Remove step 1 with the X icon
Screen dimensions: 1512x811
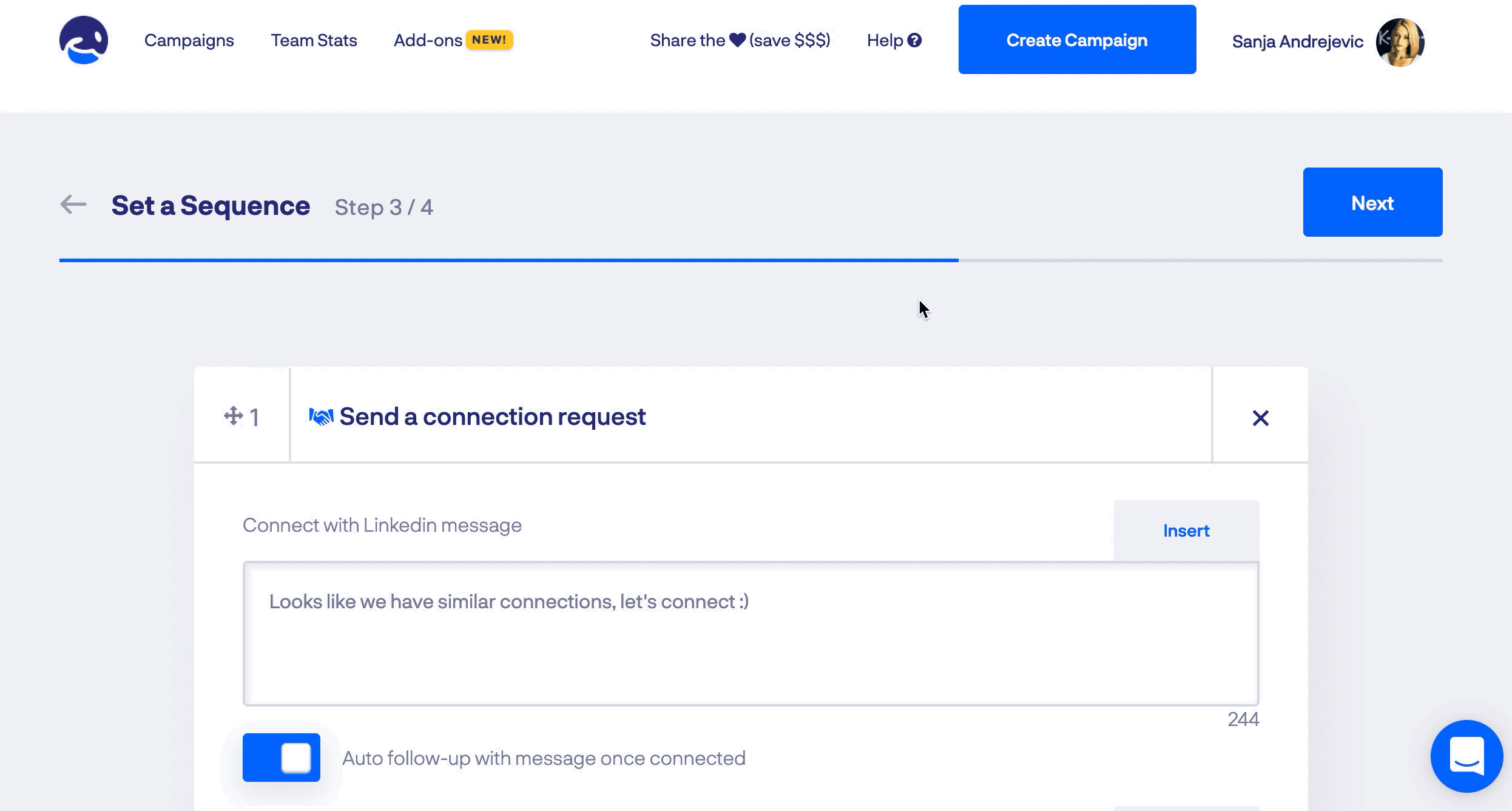coord(1260,418)
